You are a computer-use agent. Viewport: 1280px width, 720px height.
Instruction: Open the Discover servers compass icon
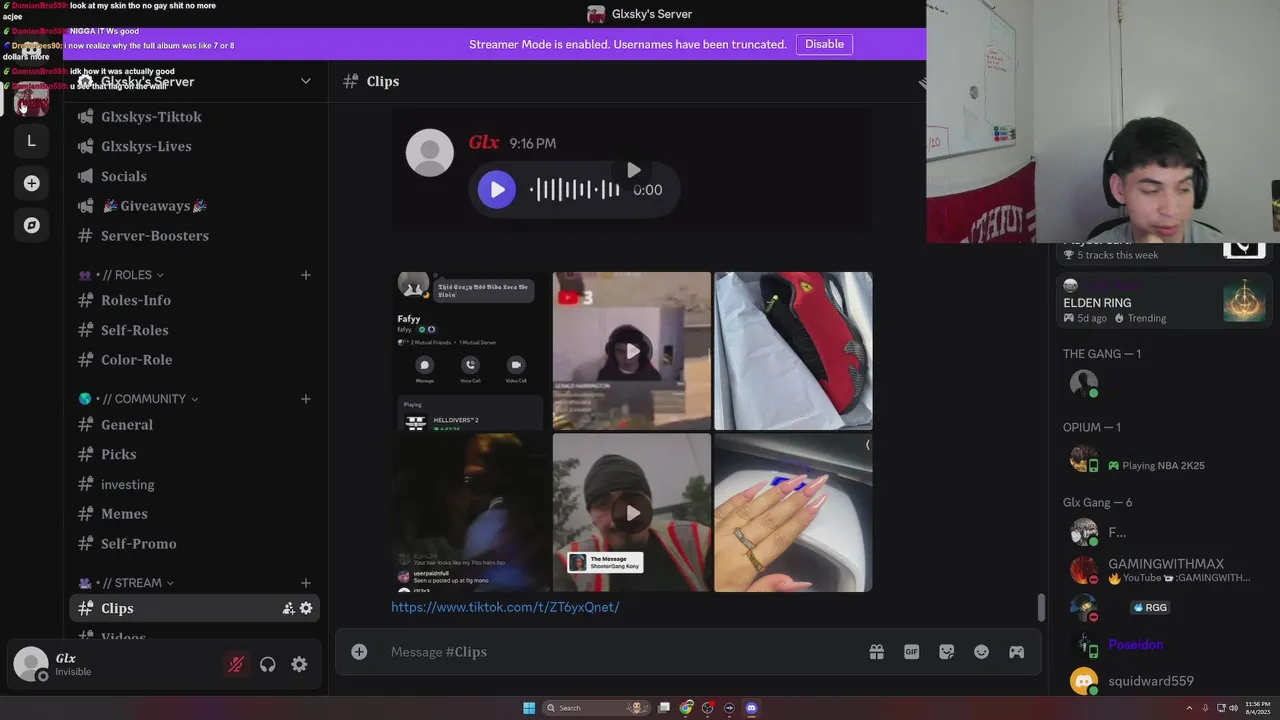(31, 225)
